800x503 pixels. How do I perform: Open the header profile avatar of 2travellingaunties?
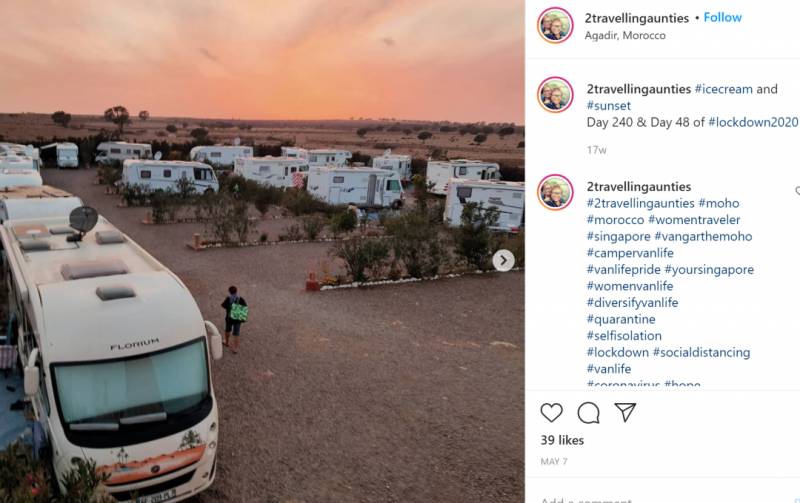point(555,25)
